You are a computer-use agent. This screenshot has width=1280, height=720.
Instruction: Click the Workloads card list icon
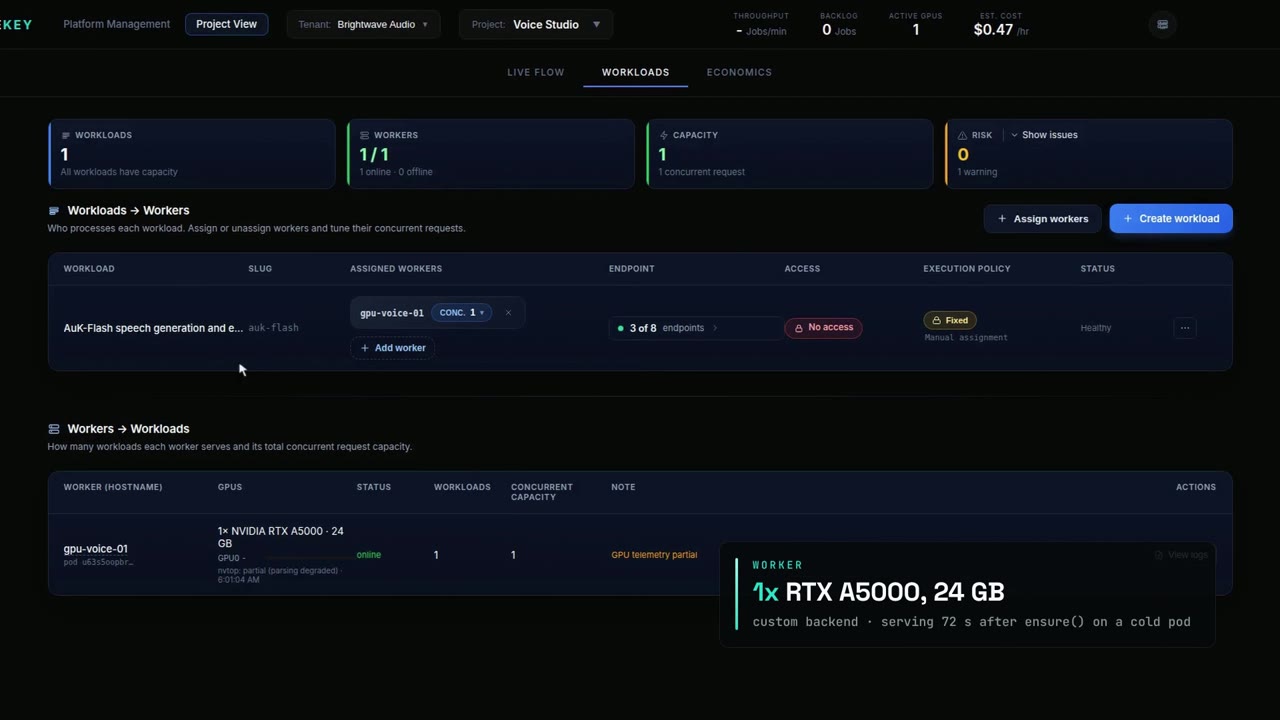[66, 135]
